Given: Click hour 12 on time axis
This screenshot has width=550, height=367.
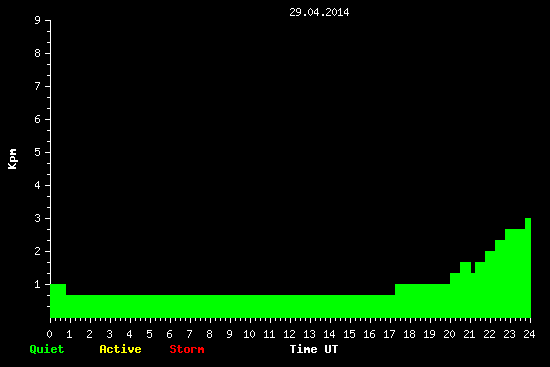Looking at the screenshot, I should (x=289, y=334).
